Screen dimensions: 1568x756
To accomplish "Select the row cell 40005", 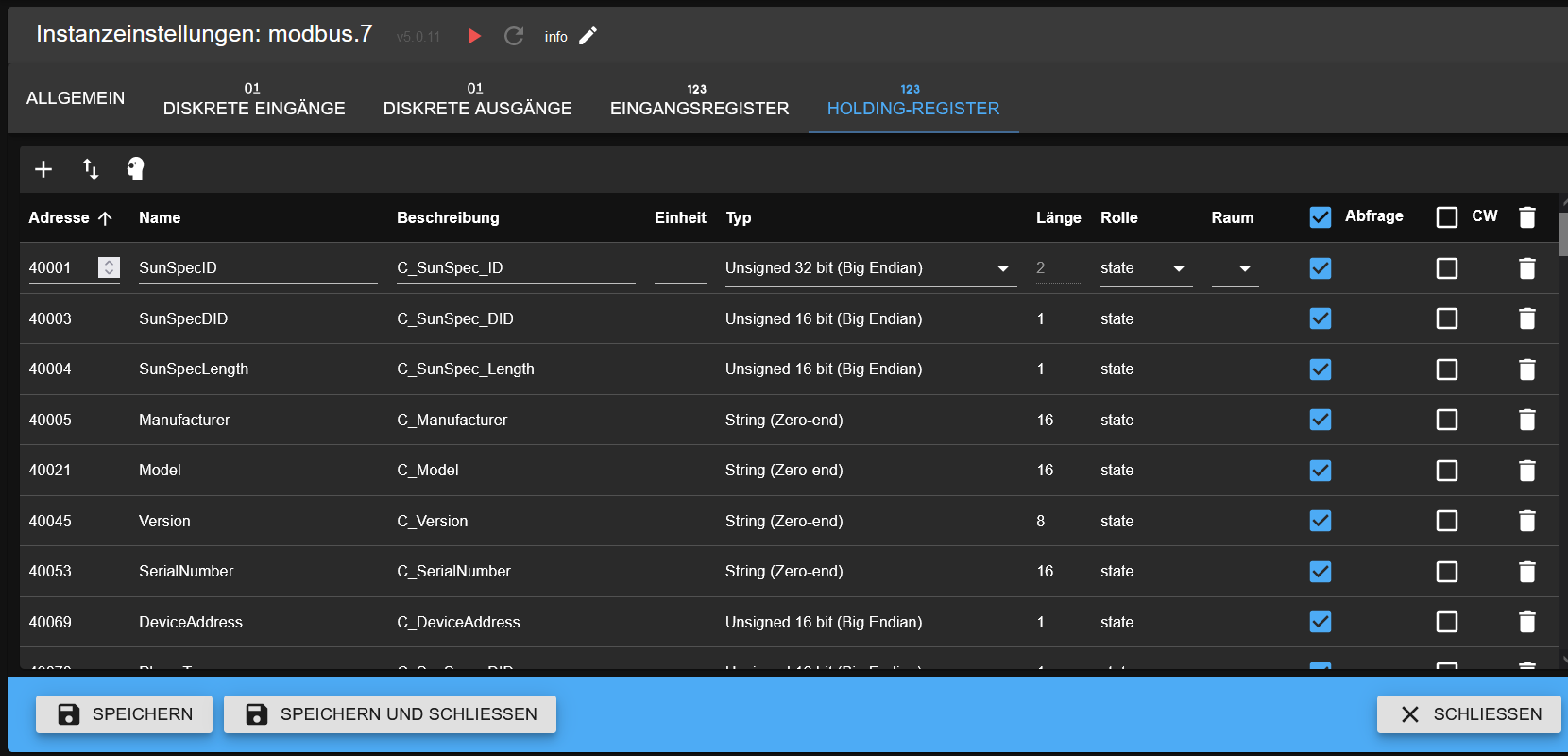I will point(50,420).
